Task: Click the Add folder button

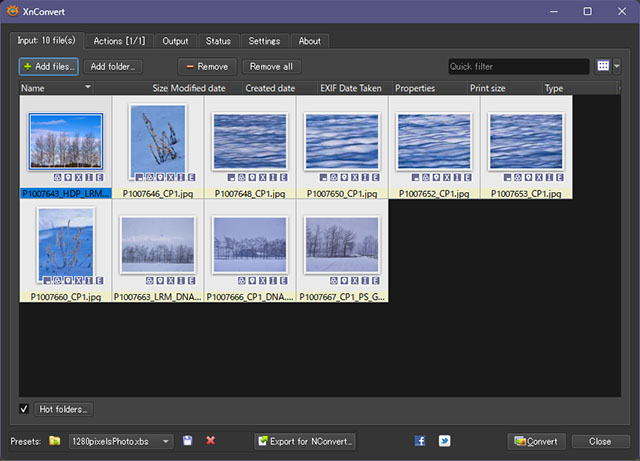Action: click(x=113, y=67)
